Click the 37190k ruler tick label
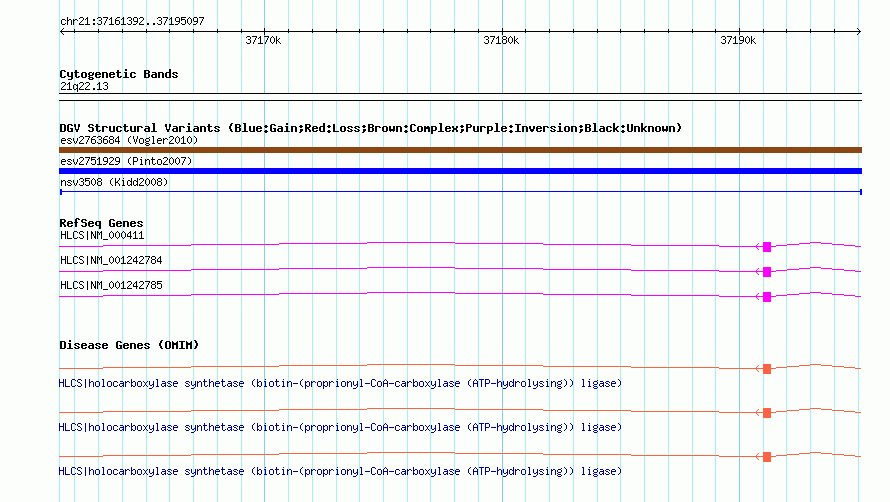 (738, 40)
